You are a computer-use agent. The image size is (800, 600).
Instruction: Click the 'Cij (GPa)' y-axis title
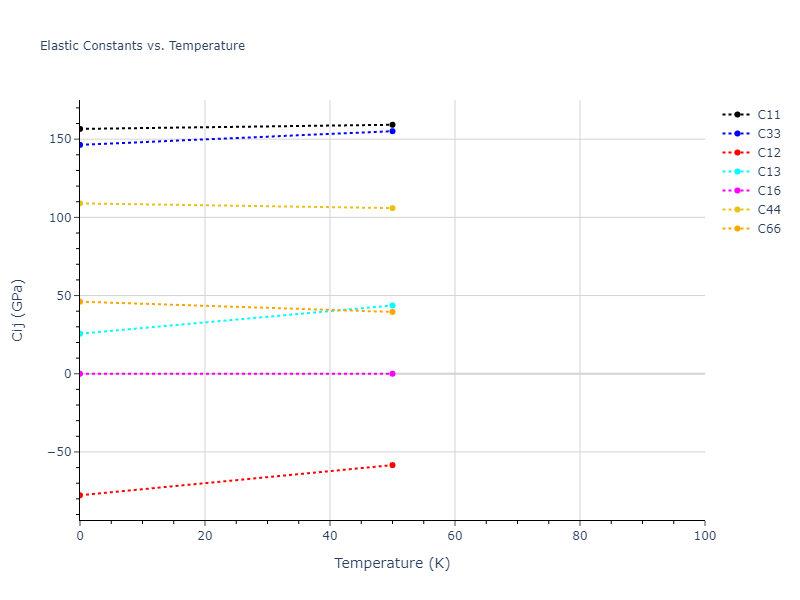(x=18, y=311)
